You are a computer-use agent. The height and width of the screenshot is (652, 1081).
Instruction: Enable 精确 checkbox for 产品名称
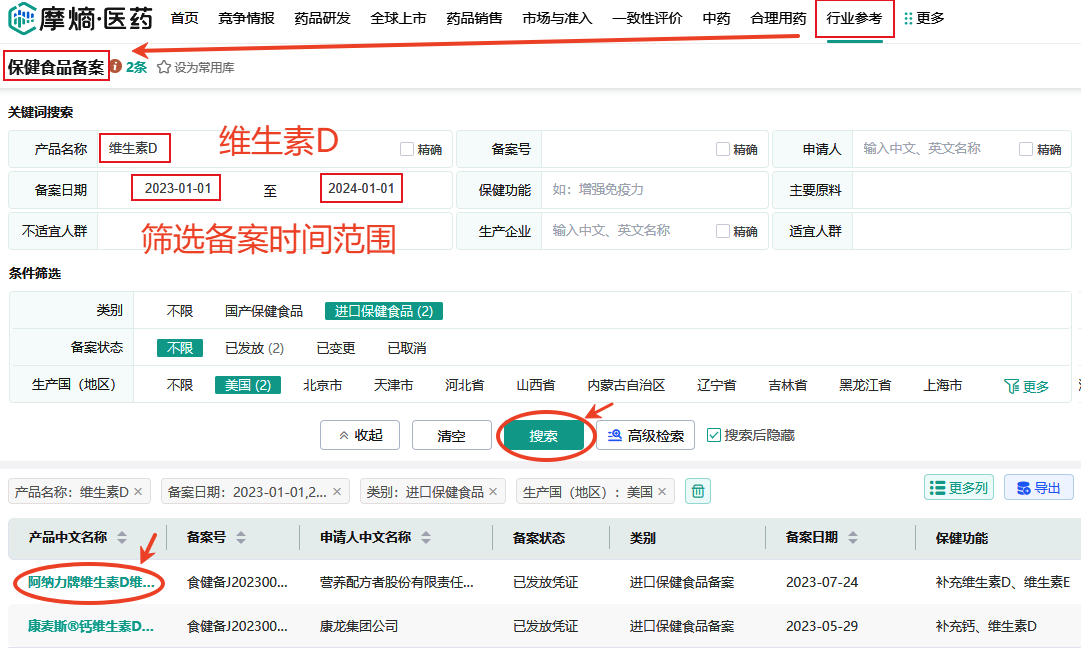[x=407, y=149]
